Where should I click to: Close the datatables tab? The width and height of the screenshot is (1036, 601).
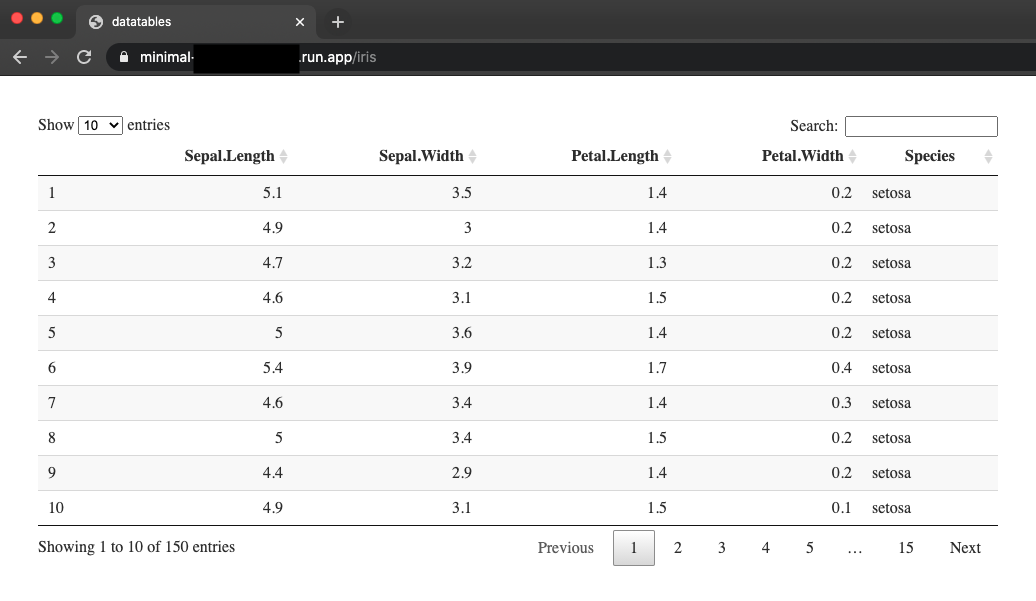point(300,22)
